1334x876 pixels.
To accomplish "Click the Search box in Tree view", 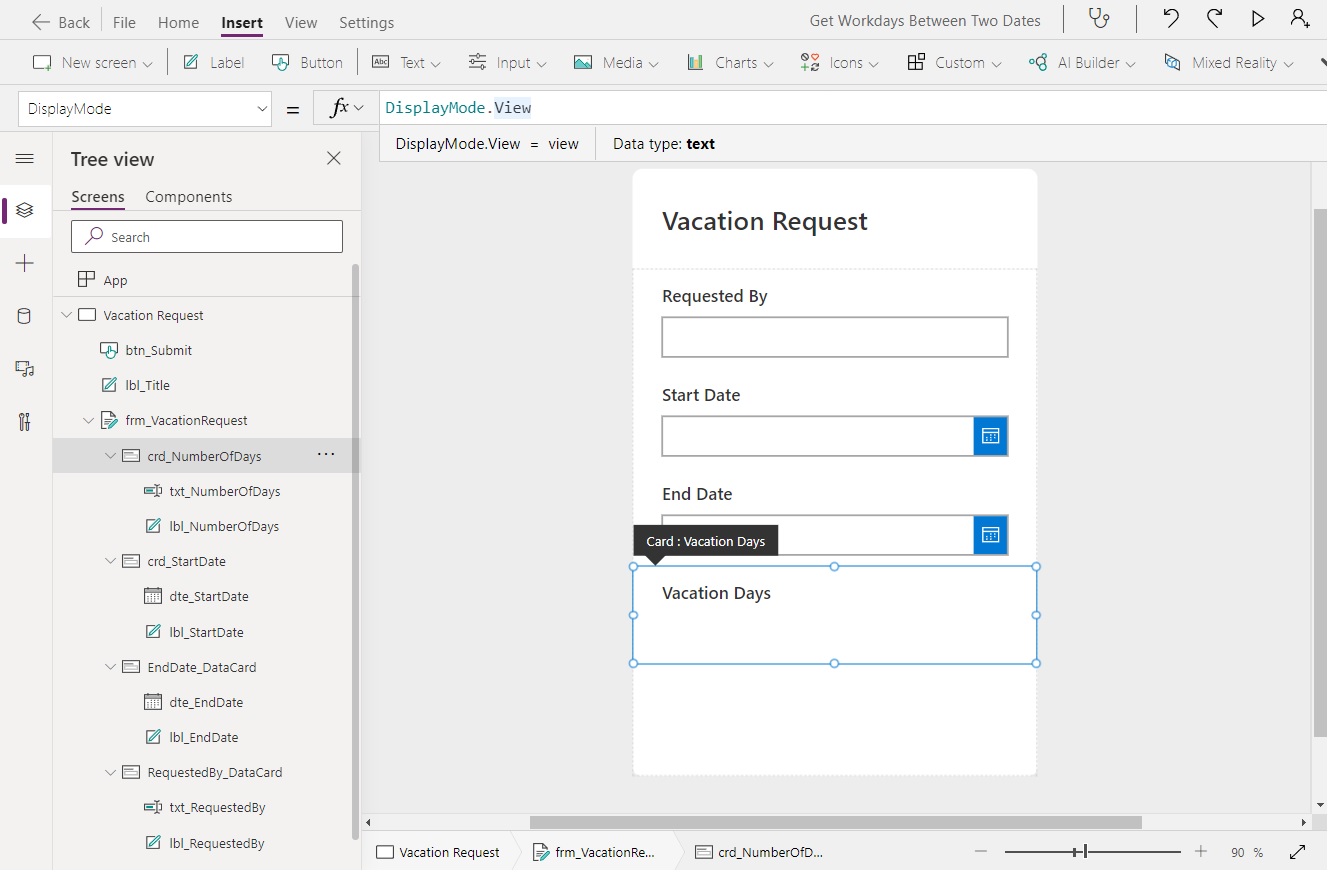I will tap(206, 236).
